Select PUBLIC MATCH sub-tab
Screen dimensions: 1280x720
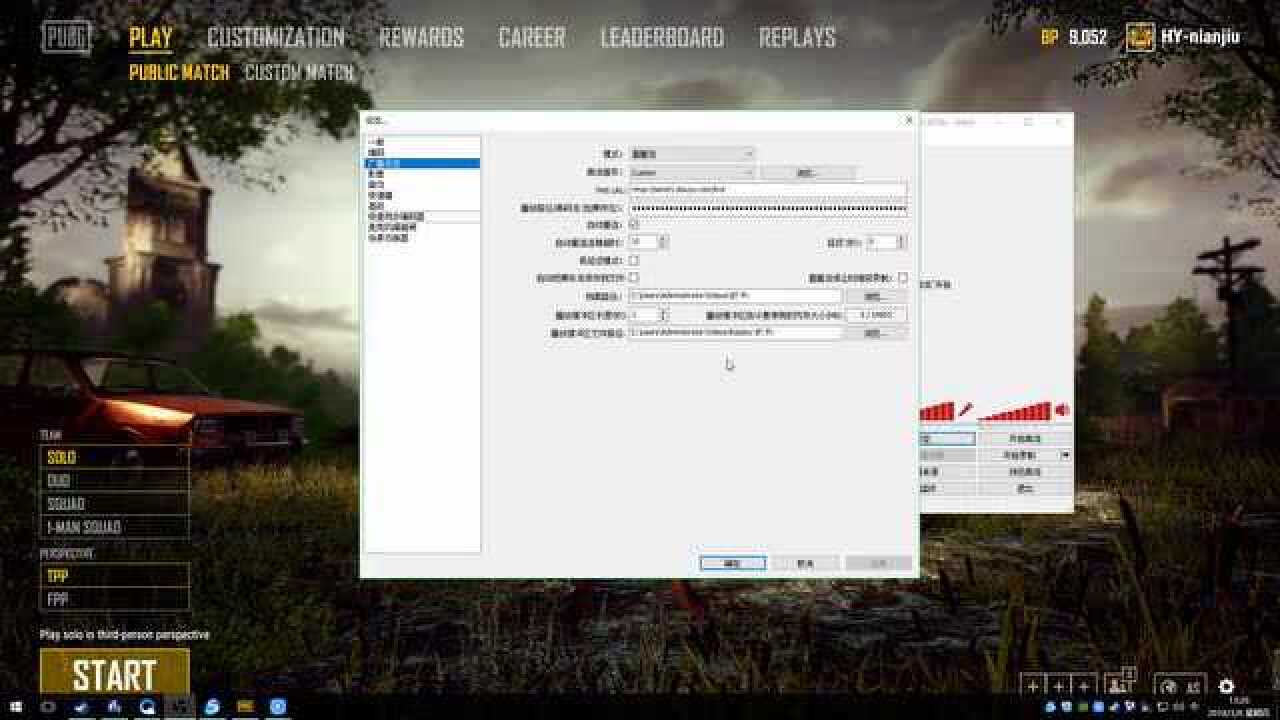pos(179,73)
